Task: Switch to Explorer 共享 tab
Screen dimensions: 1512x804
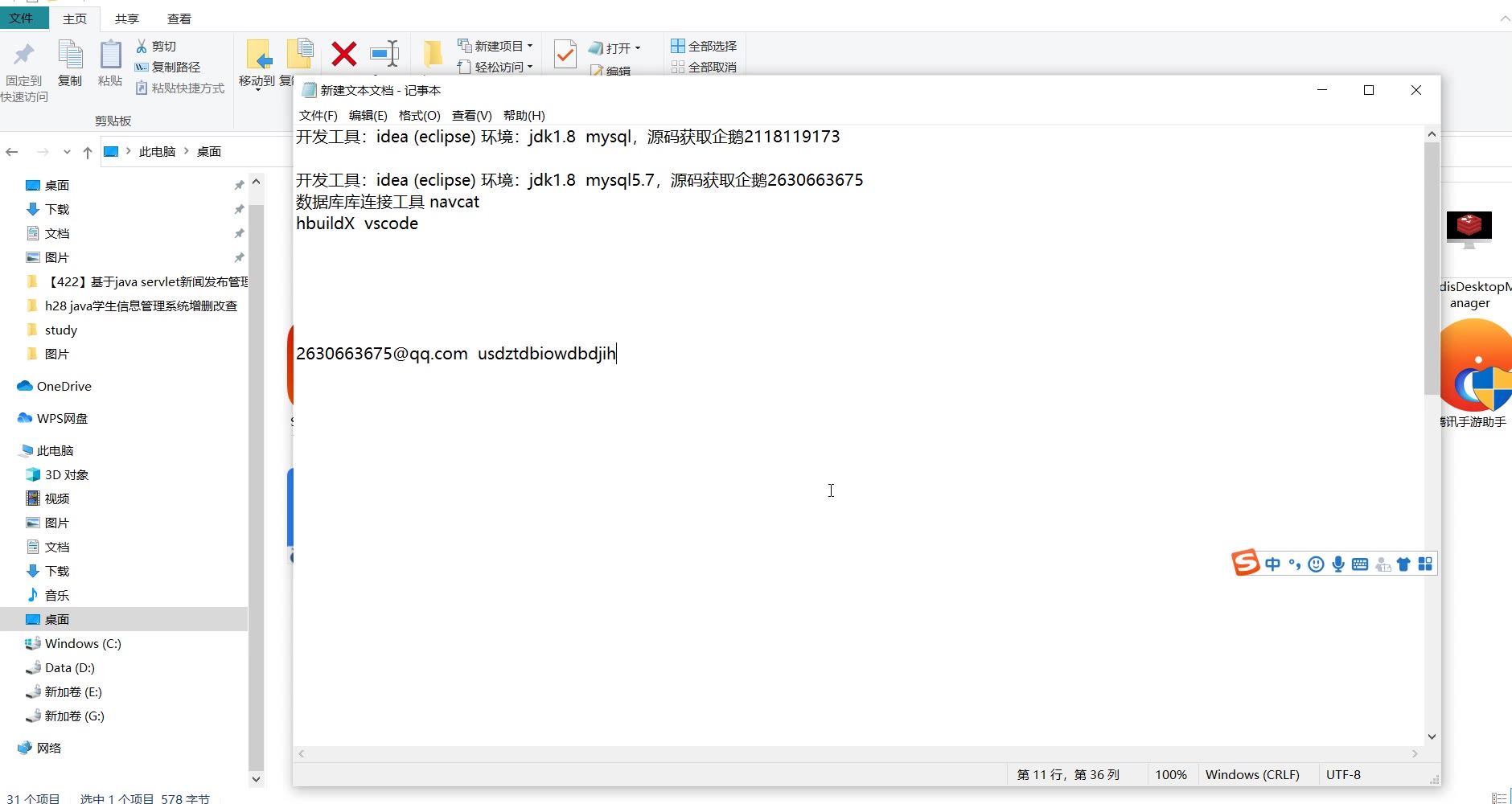Action: pos(126,18)
